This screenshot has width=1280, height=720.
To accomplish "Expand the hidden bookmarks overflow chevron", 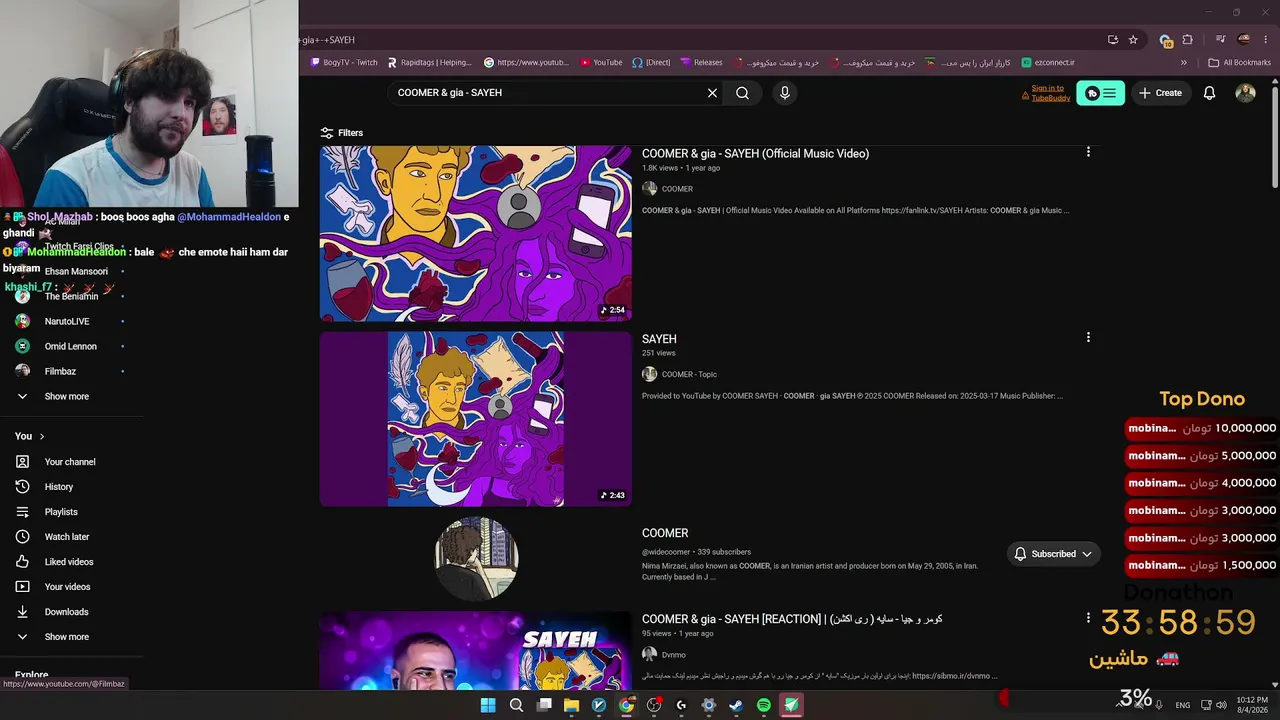I will [x=1184, y=63].
